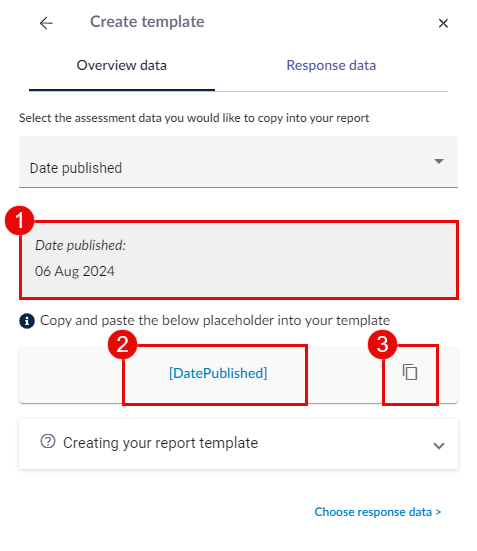Screen dimensions: 477x551
Task: Click the Select the assessment data instruction text
Action: [x=194, y=118]
